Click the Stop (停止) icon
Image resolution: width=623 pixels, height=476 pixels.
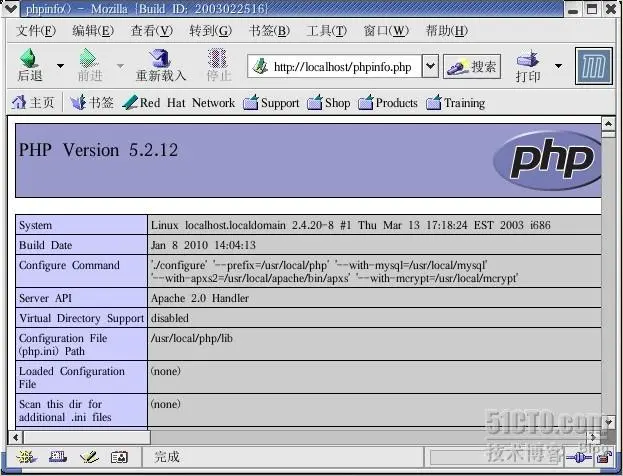218,59
